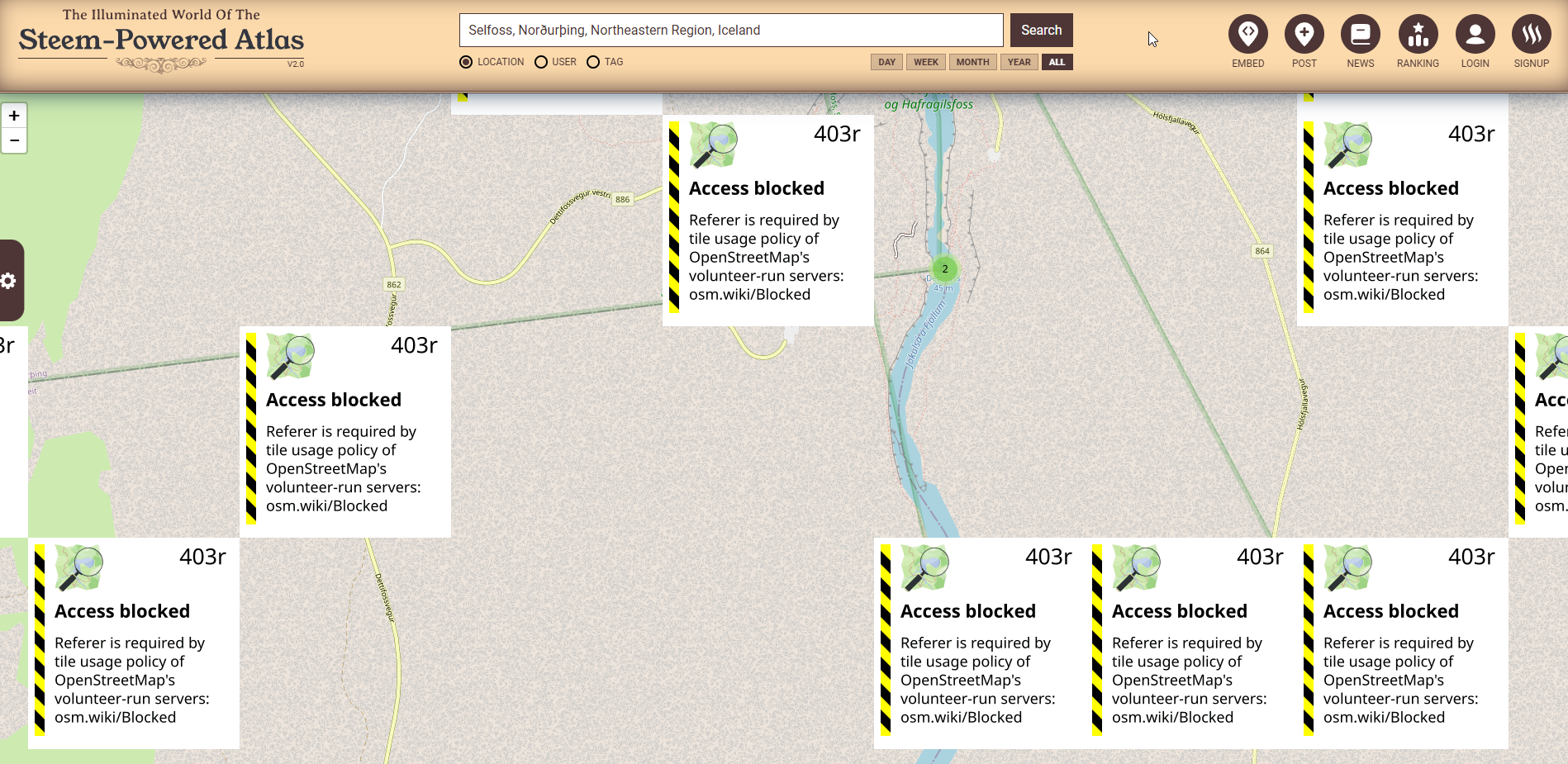Filter posts by Year
The image size is (1568, 764).
(1019, 62)
